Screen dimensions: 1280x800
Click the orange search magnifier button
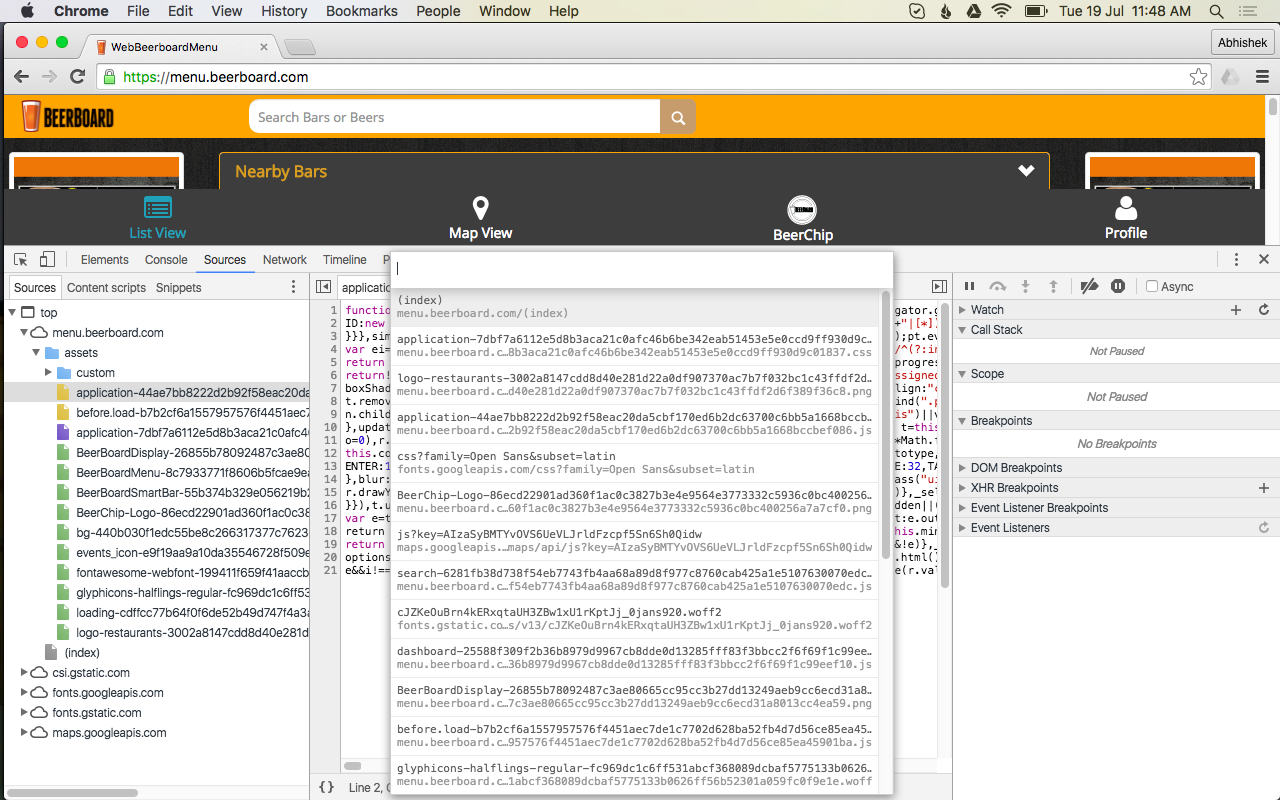point(677,117)
